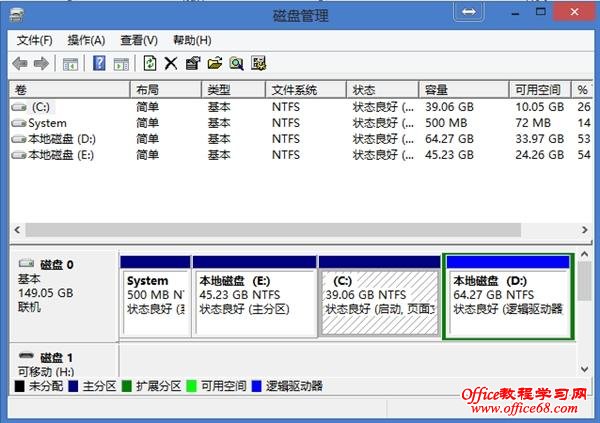Select the 本地磁盘 (E:) 45.23 GB partition block

[255, 297]
